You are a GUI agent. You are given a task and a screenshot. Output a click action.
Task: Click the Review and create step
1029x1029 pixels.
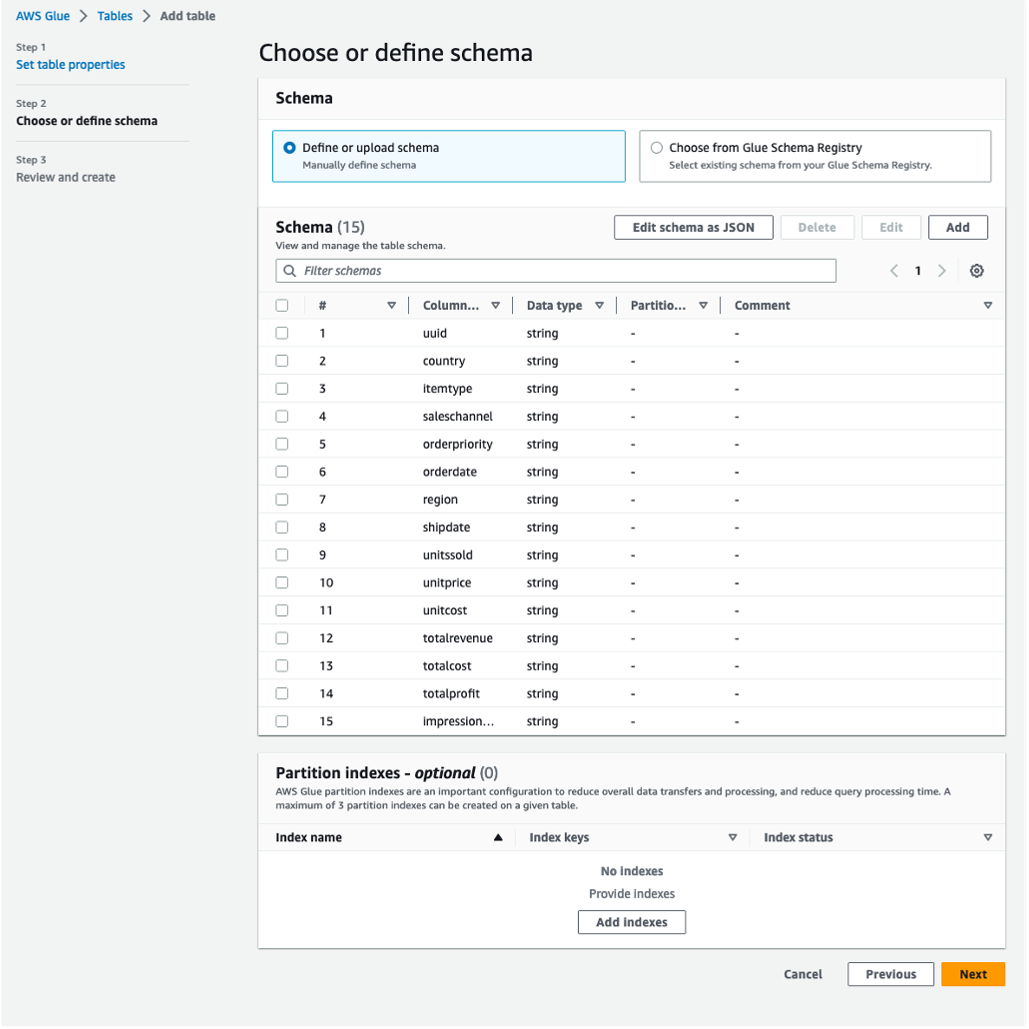(x=66, y=177)
